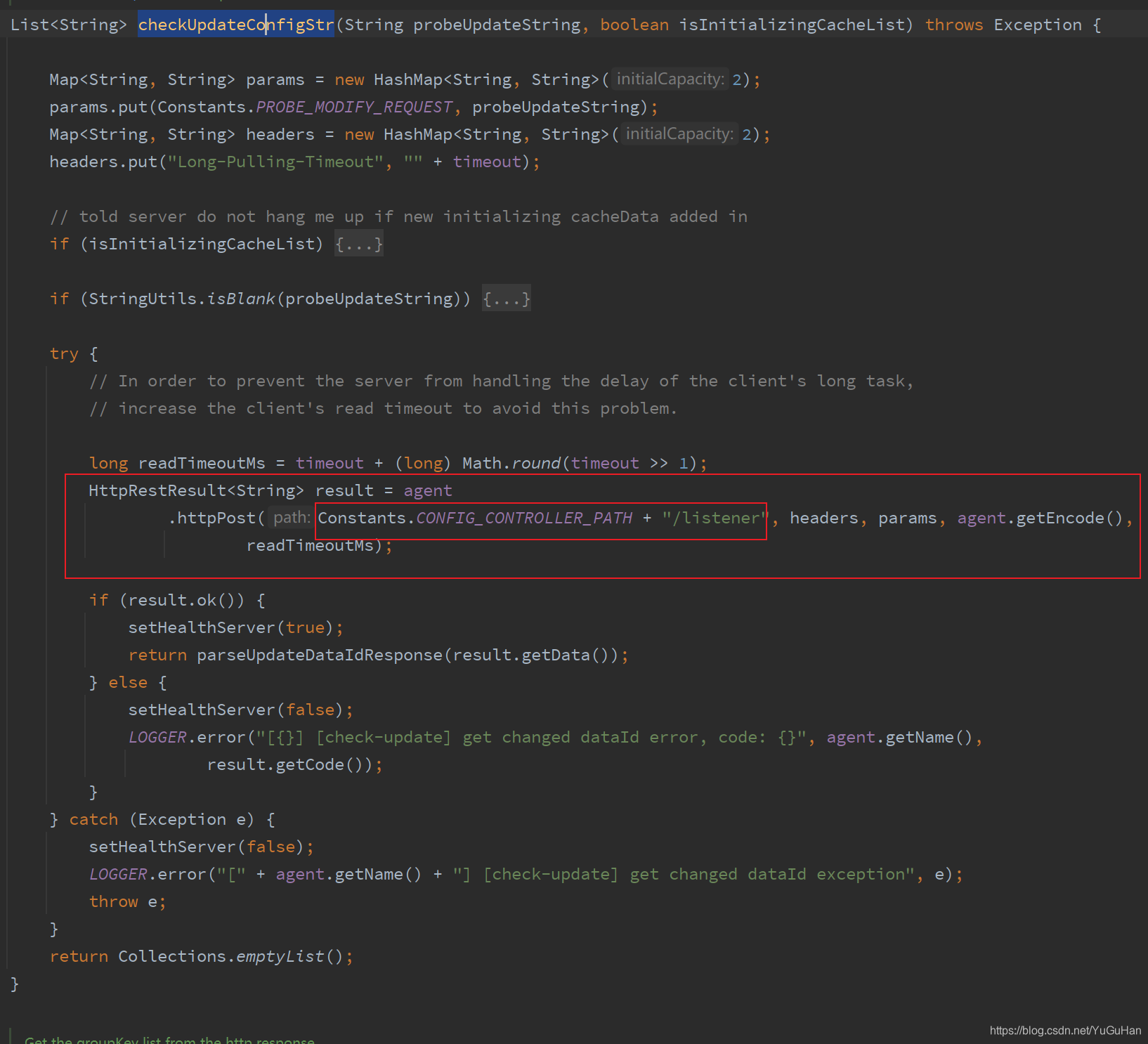
Task: Click the blog.csdn.net/YuGuHan link
Action: coord(1065,1031)
